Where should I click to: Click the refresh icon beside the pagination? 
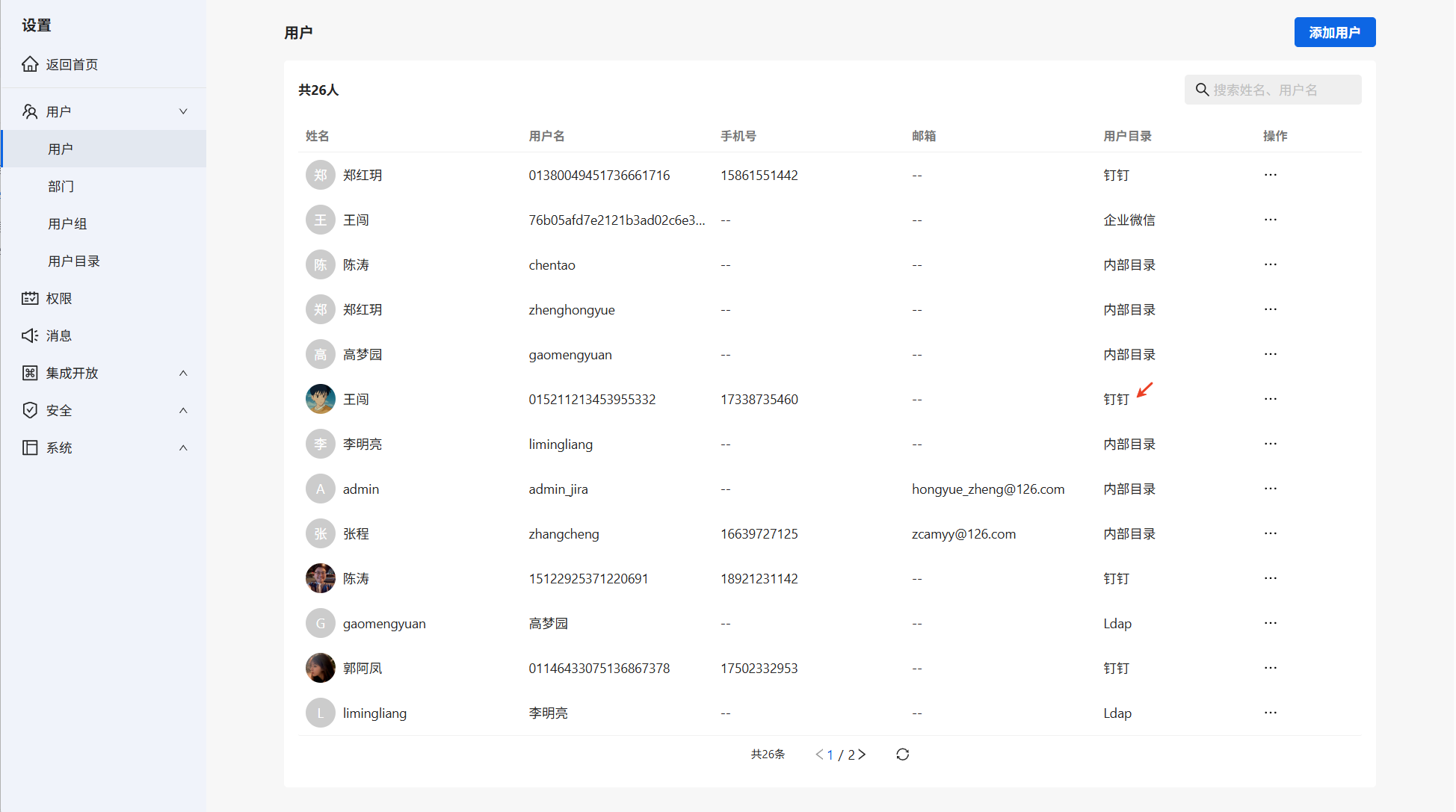pyautogui.click(x=902, y=754)
